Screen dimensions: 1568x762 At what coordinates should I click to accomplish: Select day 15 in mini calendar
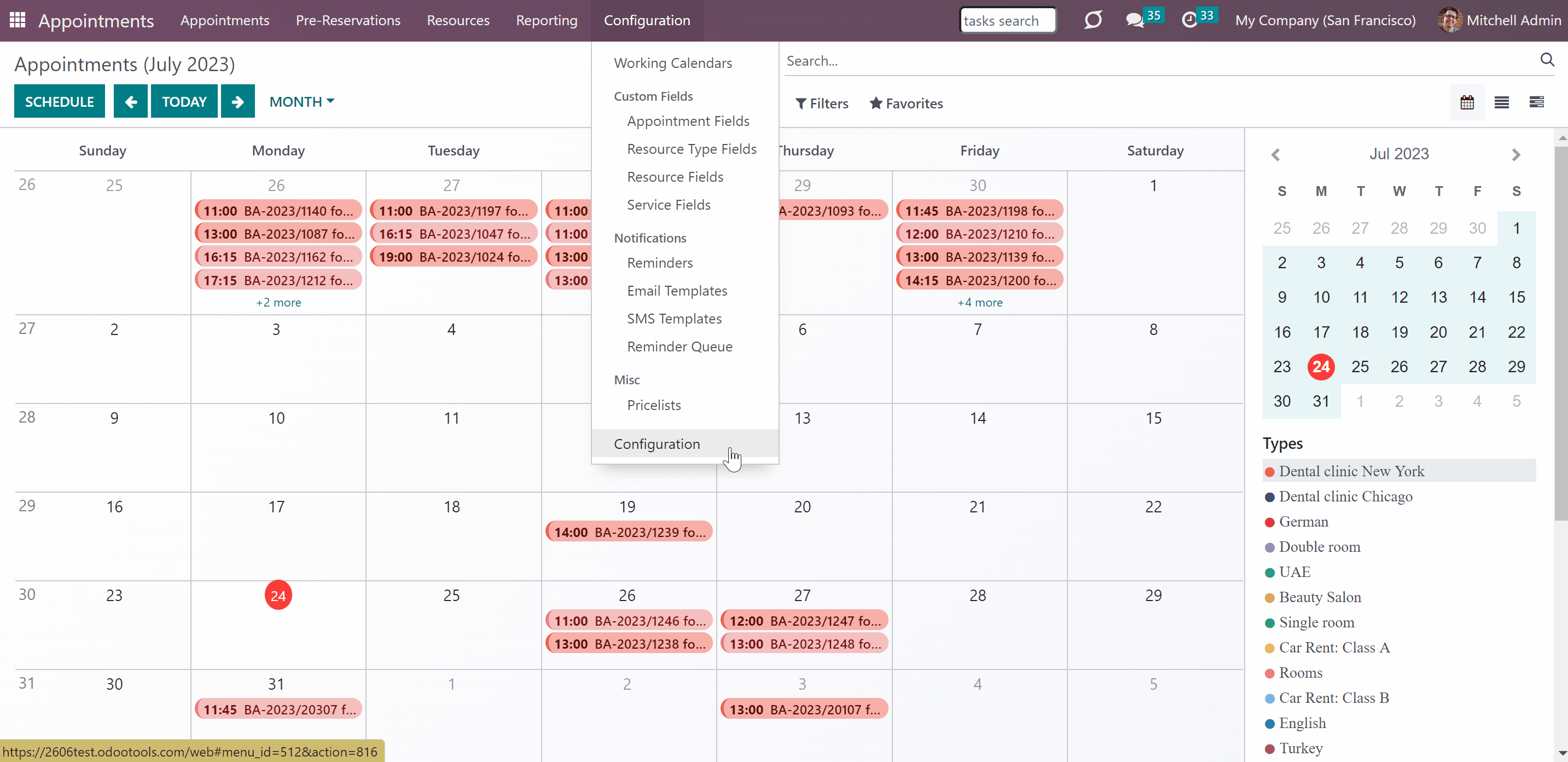(1515, 297)
